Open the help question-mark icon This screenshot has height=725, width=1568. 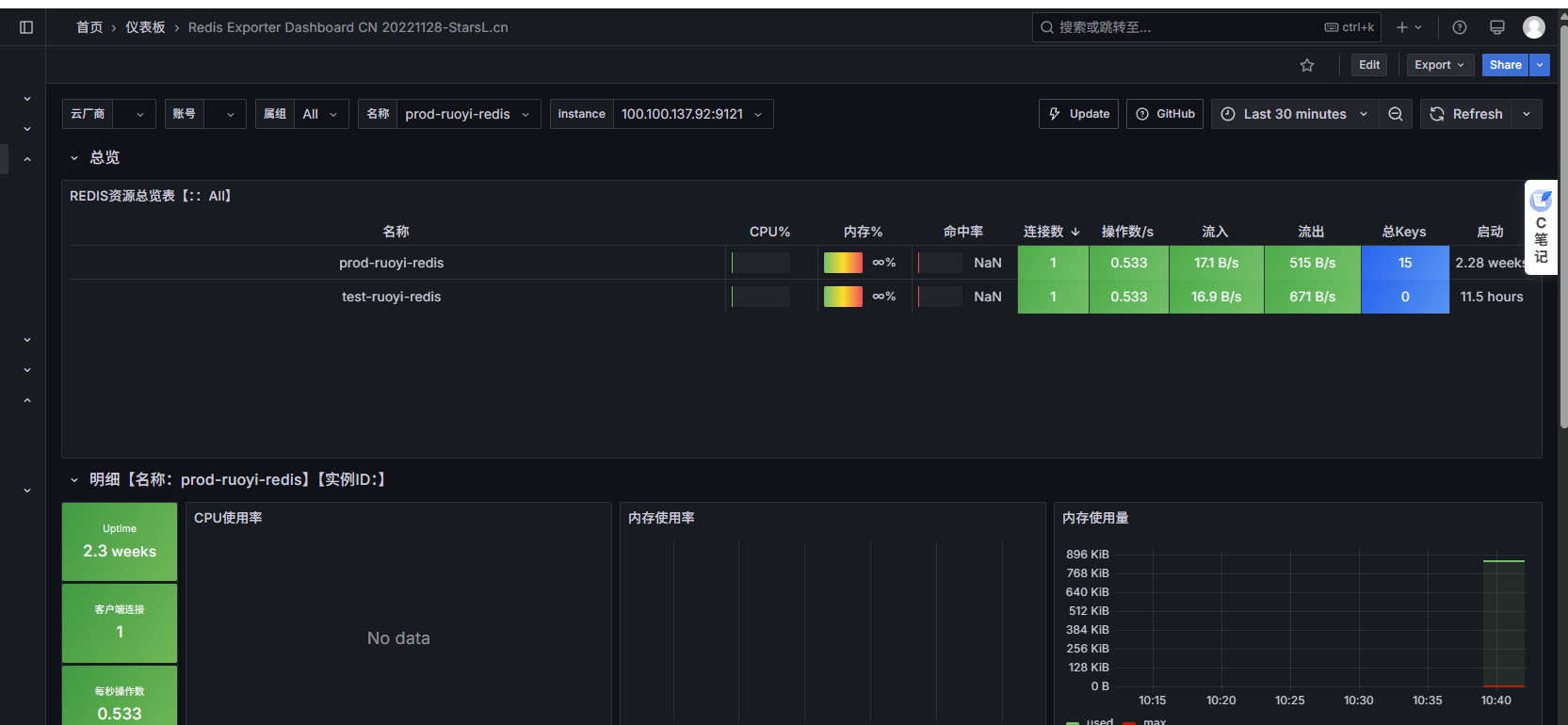tap(1460, 27)
